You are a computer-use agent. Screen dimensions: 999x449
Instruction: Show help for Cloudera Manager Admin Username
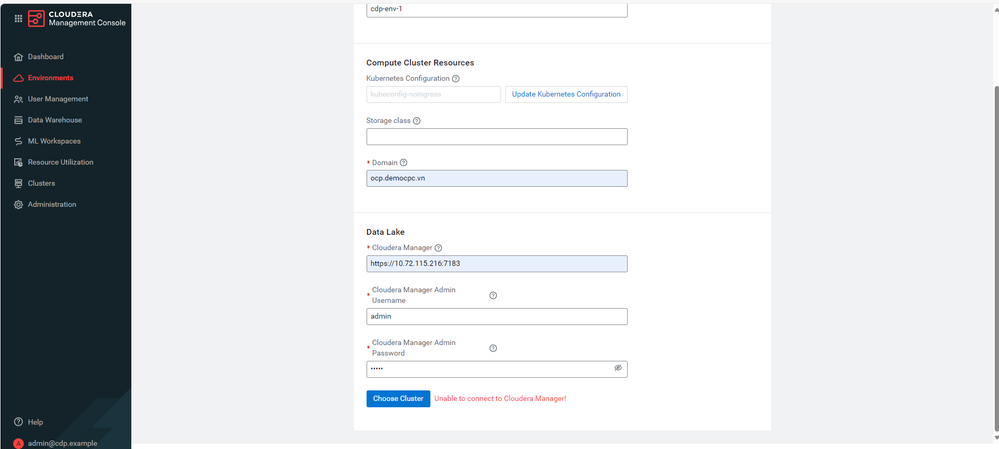click(493, 296)
